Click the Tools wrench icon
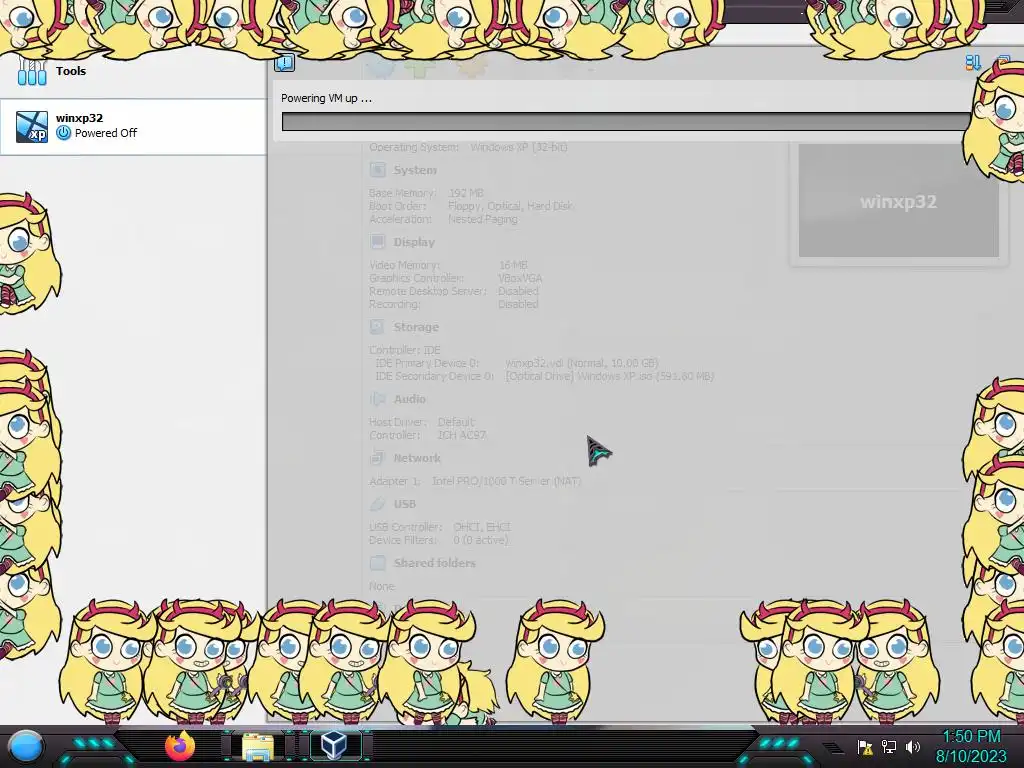 pos(31,71)
